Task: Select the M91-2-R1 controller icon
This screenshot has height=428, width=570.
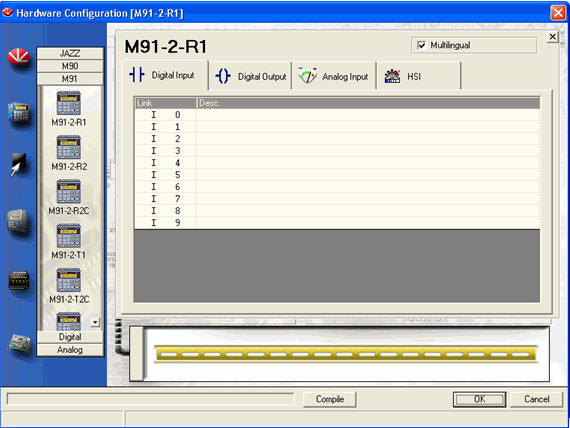Action: [x=69, y=103]
